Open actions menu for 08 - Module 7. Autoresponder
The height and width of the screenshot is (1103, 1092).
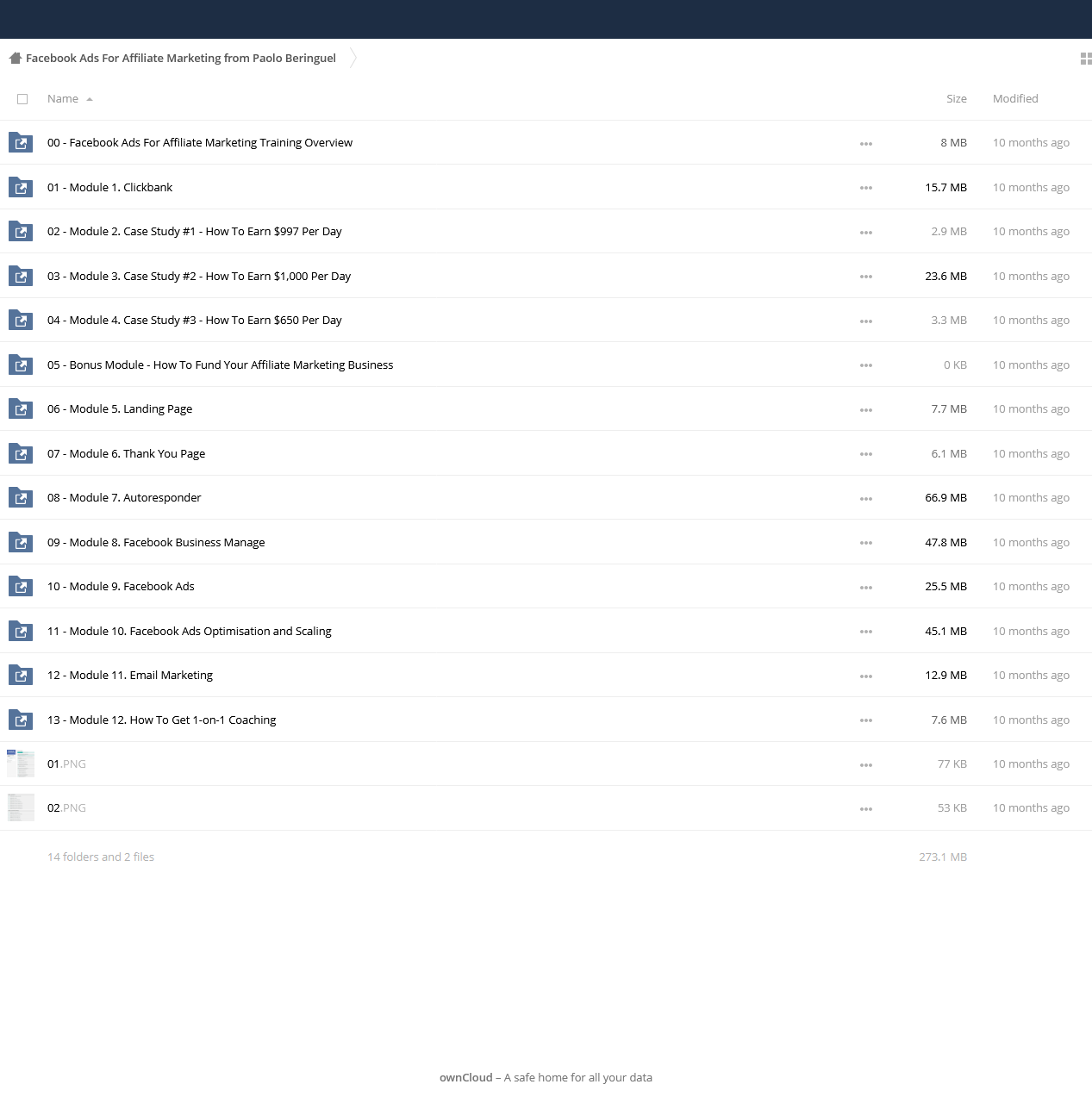click(866, 499)
